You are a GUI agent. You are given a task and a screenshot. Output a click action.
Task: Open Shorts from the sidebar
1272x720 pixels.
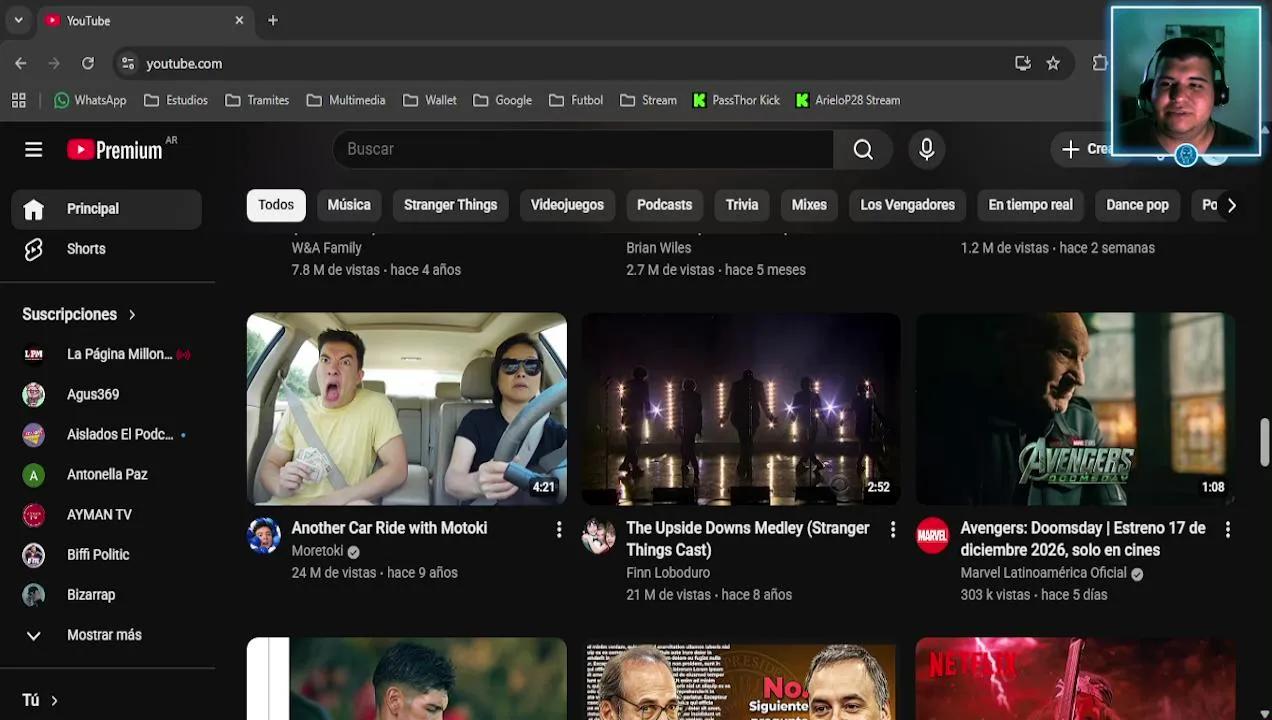107,249
